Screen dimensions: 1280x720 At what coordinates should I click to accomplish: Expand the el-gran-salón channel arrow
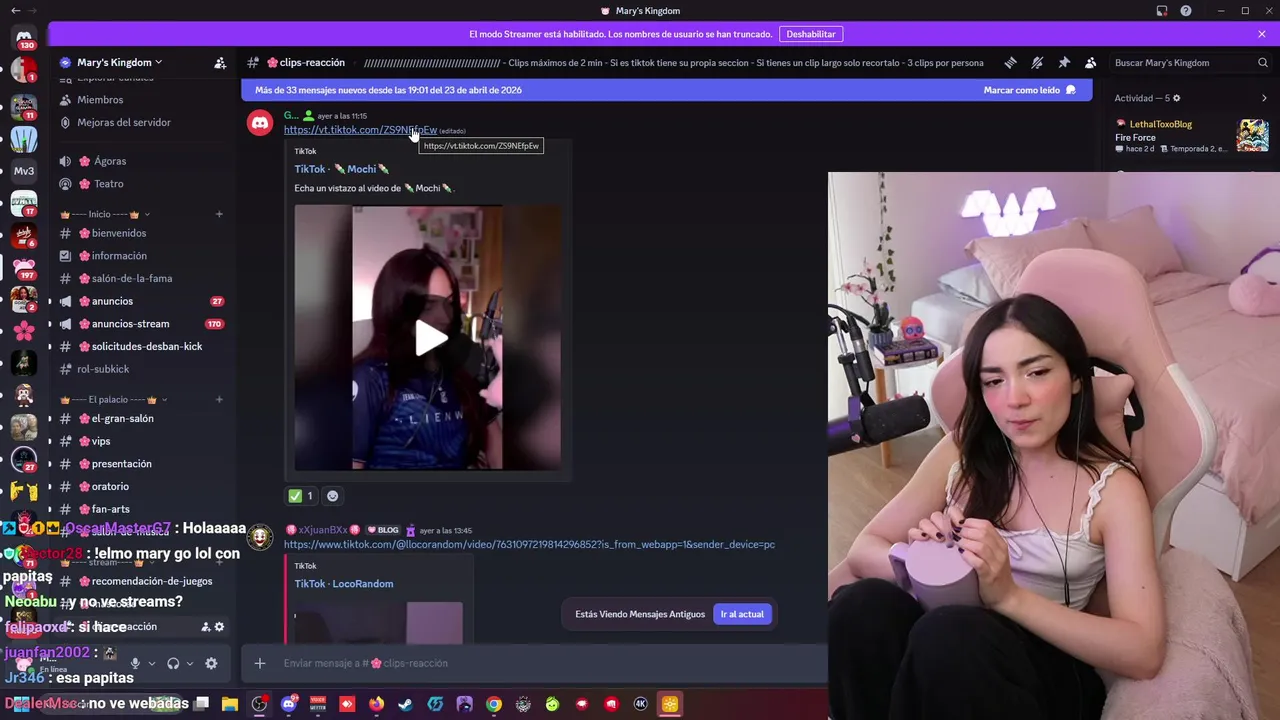coord(50,419)
